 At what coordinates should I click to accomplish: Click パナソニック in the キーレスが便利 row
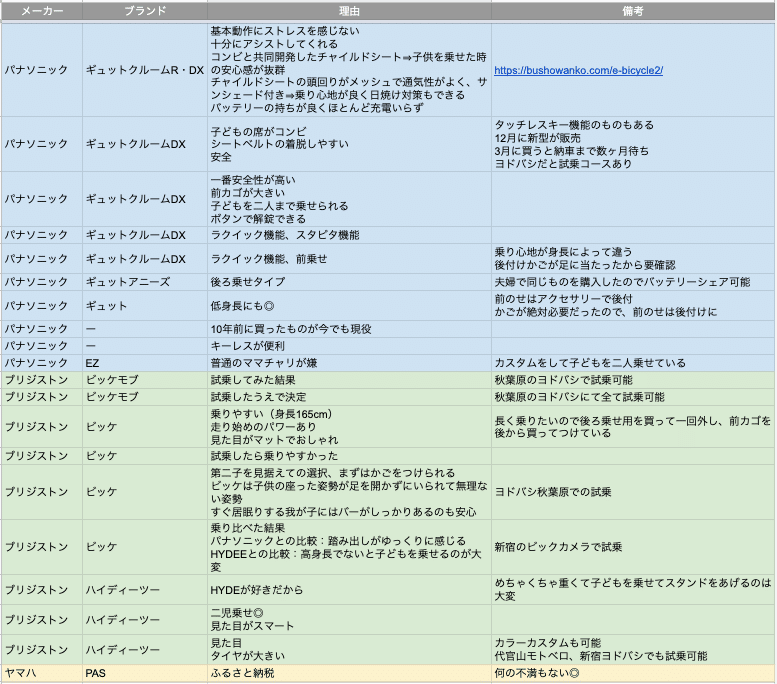coord(42,346)
